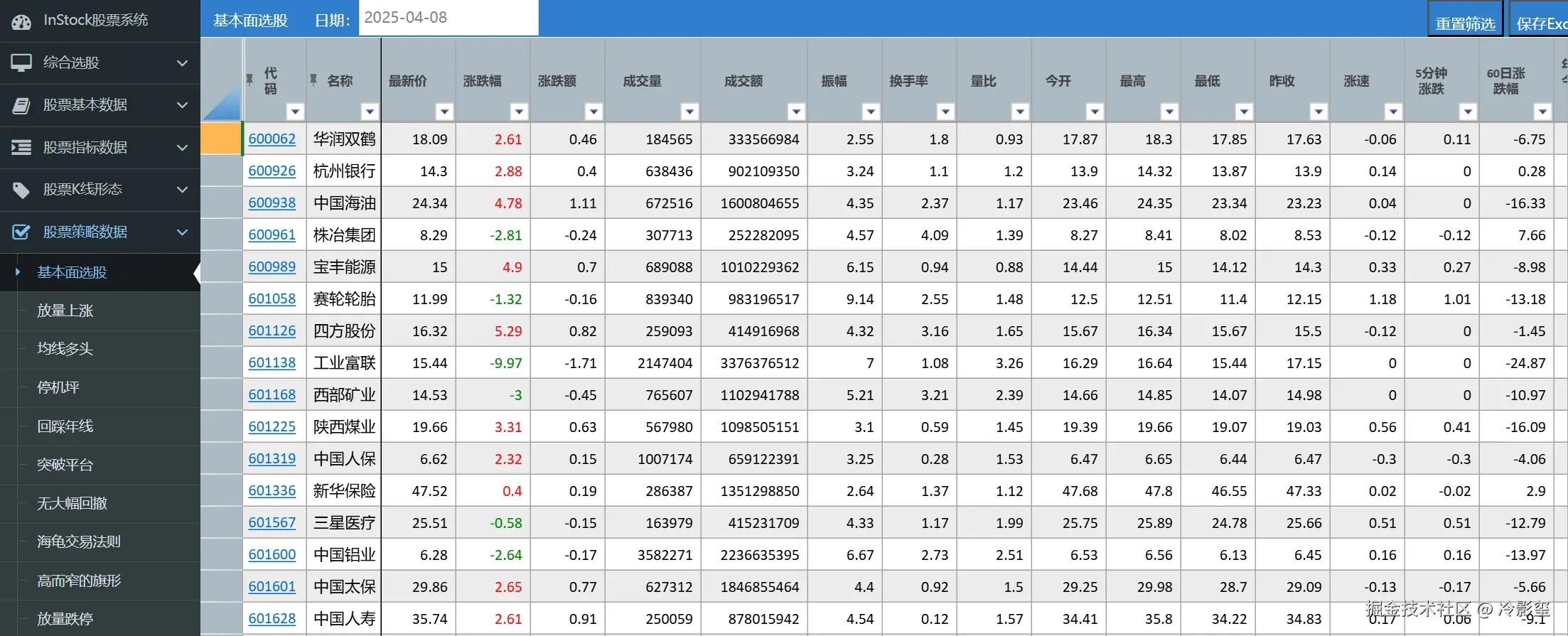Viewport: 1568px width, 636px height.
Task: Open filter dropdown for 振幅 column
Action: [x=871, y=112]
